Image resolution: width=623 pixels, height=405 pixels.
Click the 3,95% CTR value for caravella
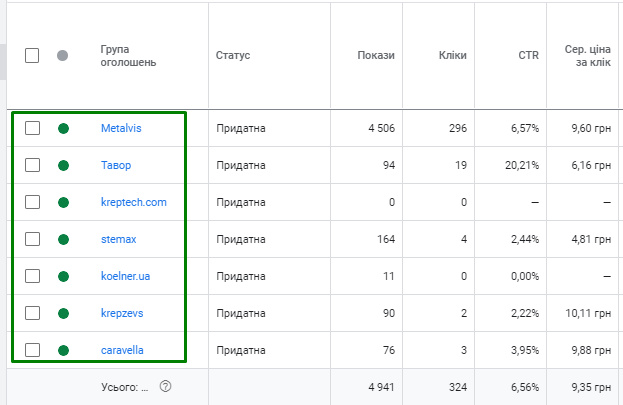(x=525, y=350)
